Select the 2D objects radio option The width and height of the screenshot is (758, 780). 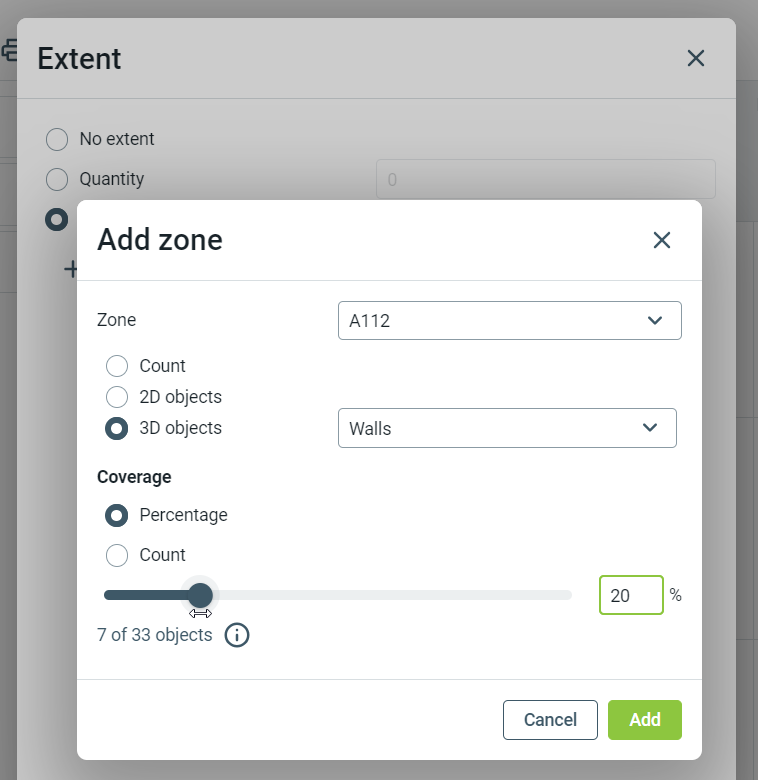[117, 397]
